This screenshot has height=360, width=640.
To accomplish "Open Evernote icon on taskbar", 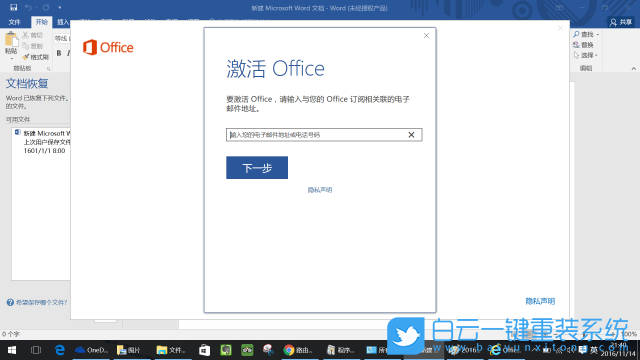I will pos(226,350).
